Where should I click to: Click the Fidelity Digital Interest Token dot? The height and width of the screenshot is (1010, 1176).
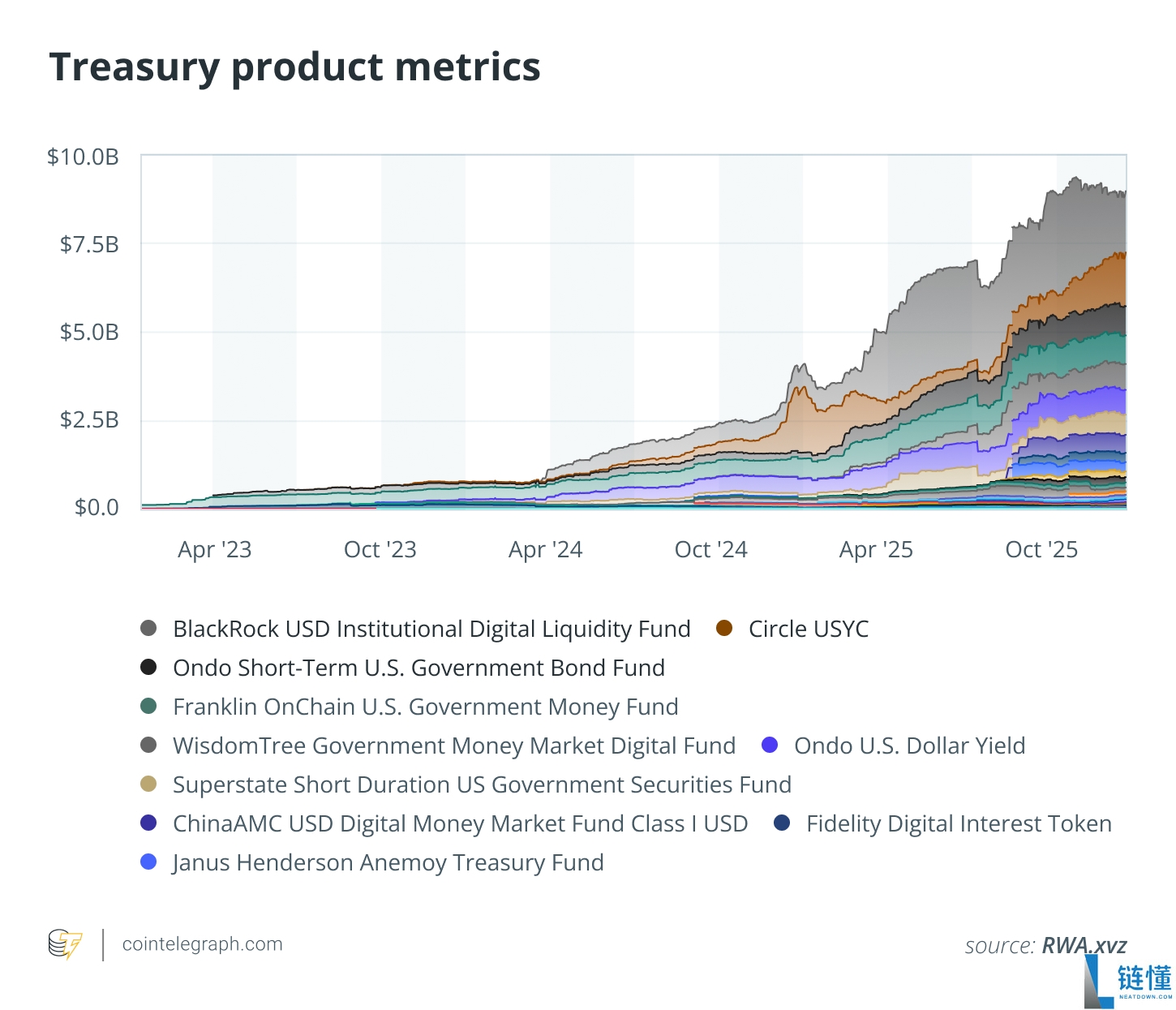[782, 823]
